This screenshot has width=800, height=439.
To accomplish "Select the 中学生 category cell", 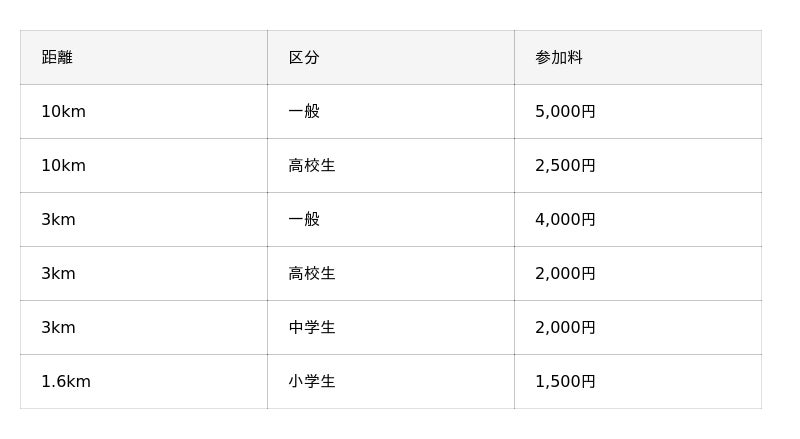I will (x=312, y=328).
